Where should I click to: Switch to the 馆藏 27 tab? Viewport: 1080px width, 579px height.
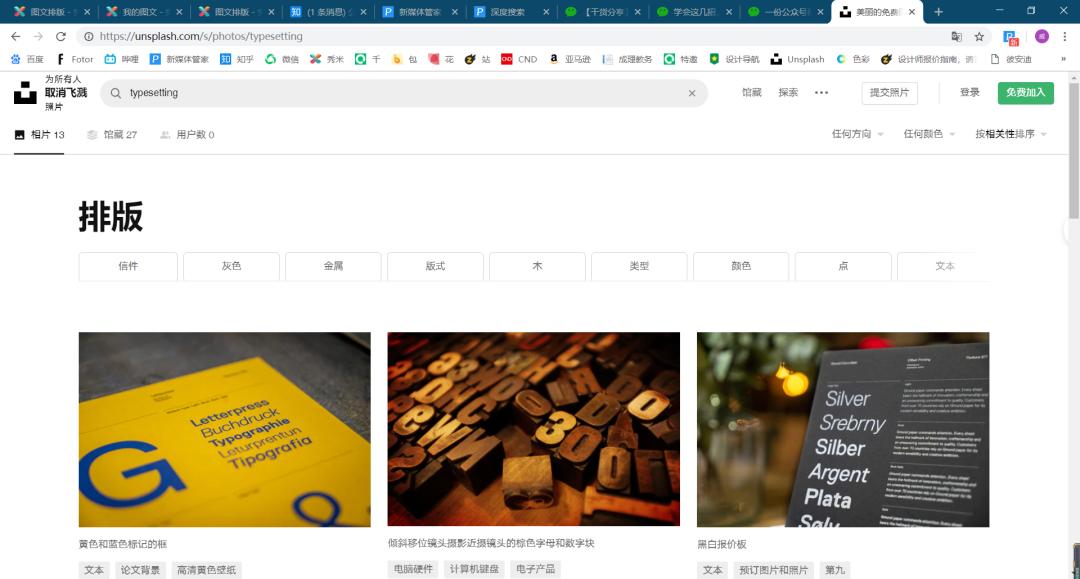[x=110, y=134]
